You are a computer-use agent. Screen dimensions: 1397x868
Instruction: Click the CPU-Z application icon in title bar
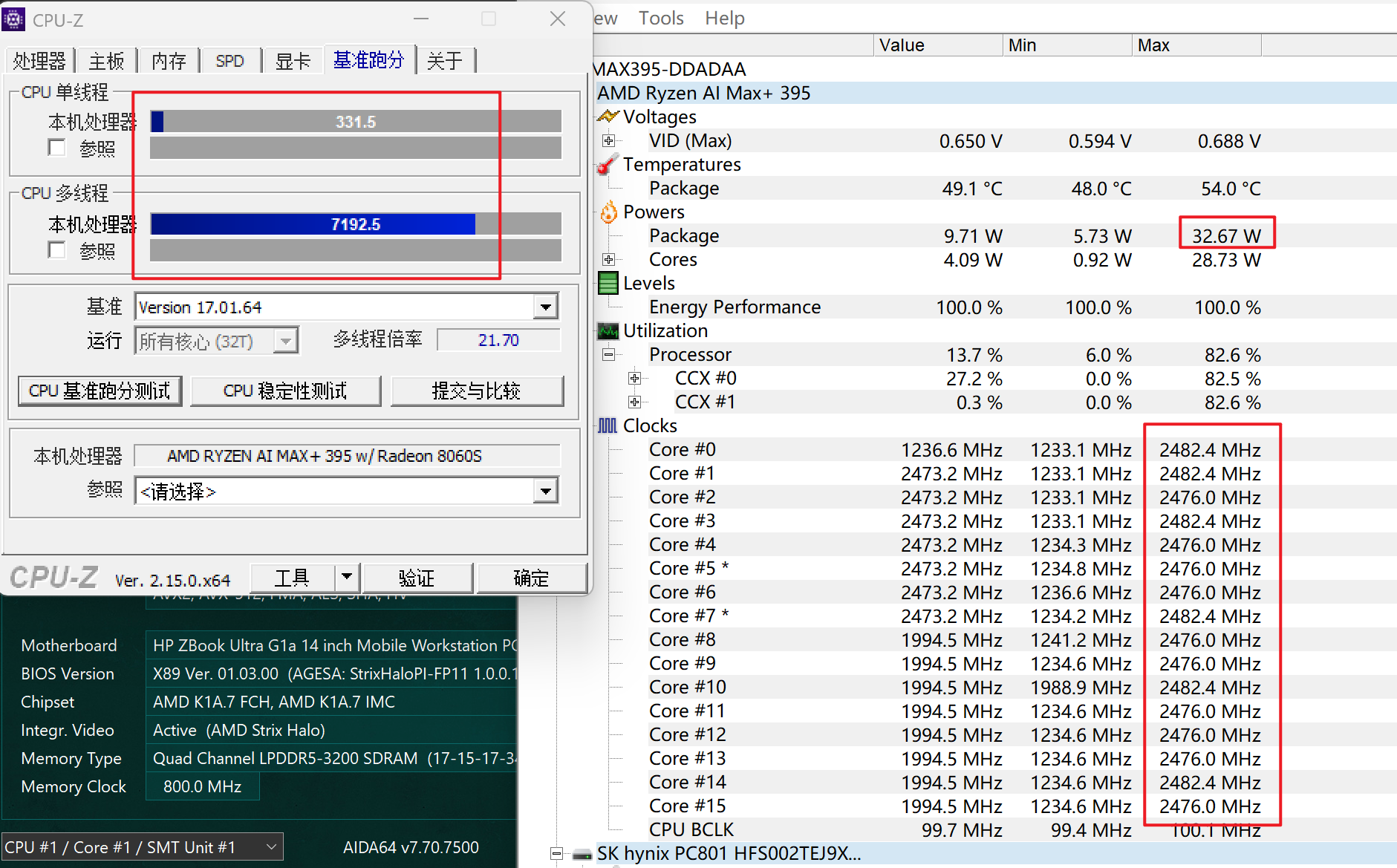[13, 19]
